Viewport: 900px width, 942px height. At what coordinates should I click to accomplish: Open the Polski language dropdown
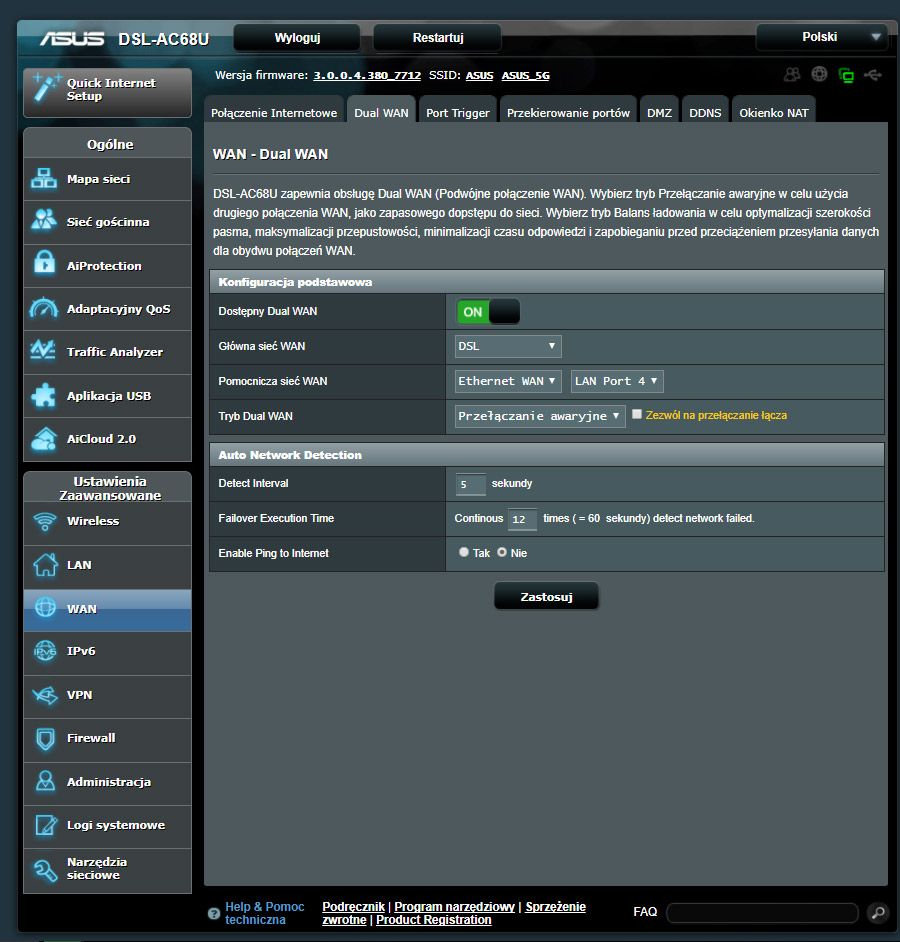[x=821, y=37]
